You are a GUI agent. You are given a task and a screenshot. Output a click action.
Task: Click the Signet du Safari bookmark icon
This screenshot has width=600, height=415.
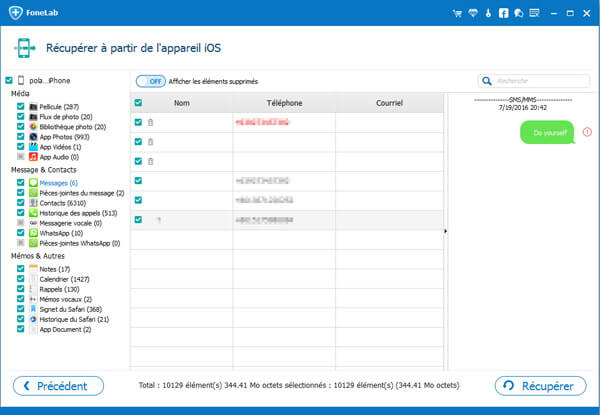coord(33,309)
